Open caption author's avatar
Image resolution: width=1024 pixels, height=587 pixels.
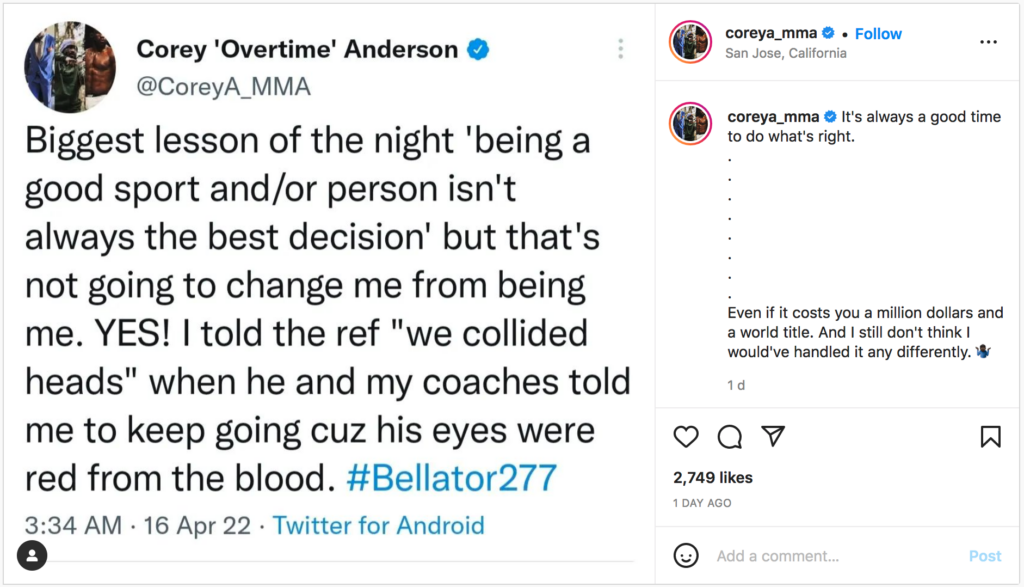pyautogui.click(x=690, y=123)
